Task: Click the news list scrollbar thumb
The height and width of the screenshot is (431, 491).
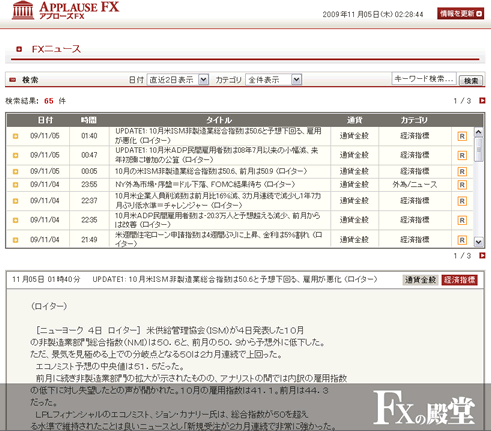Action: coord(479,149)
